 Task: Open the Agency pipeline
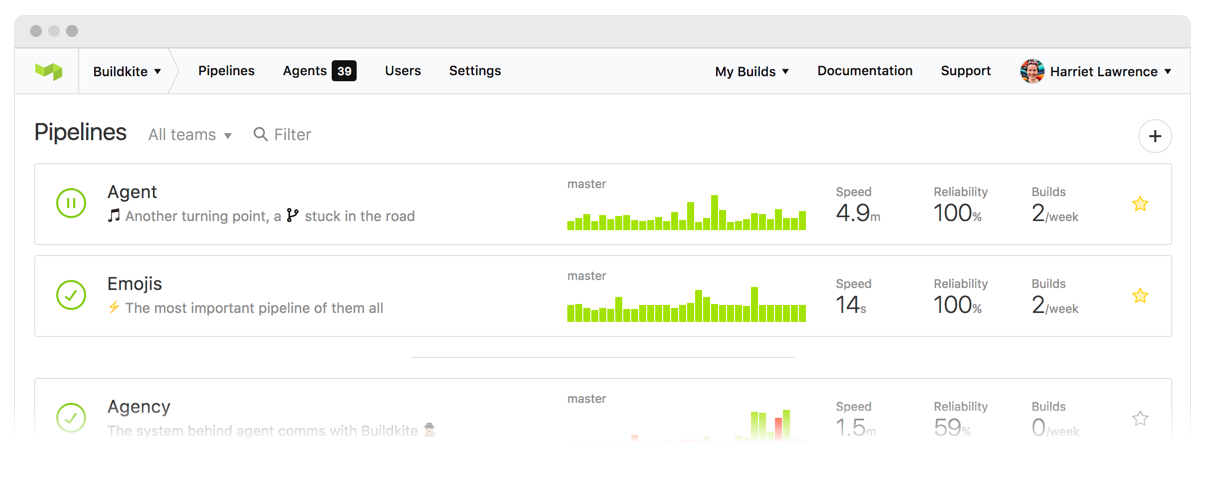point(139,407)
